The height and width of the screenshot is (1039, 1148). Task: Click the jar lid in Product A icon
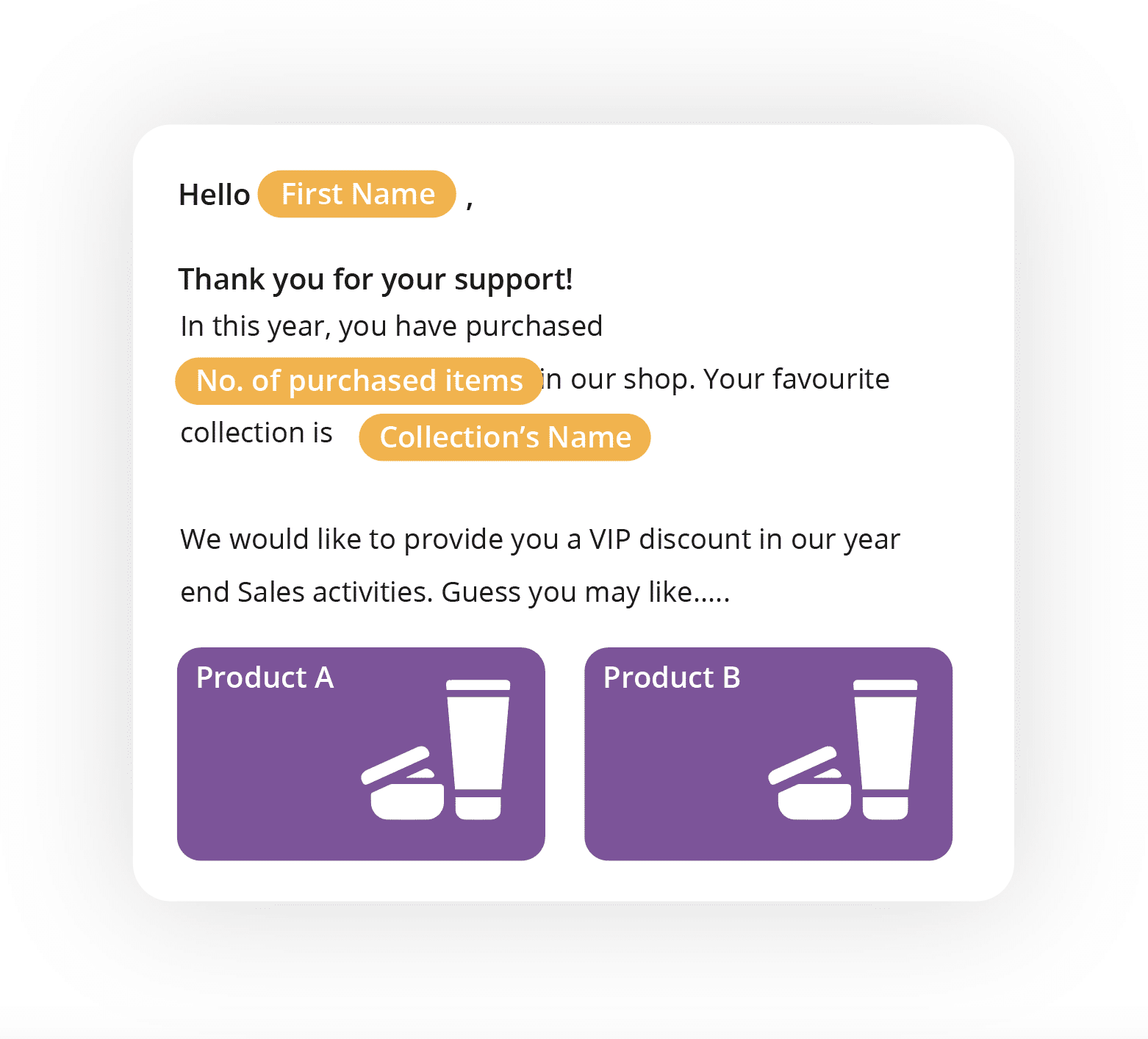(x=395, y=765)
